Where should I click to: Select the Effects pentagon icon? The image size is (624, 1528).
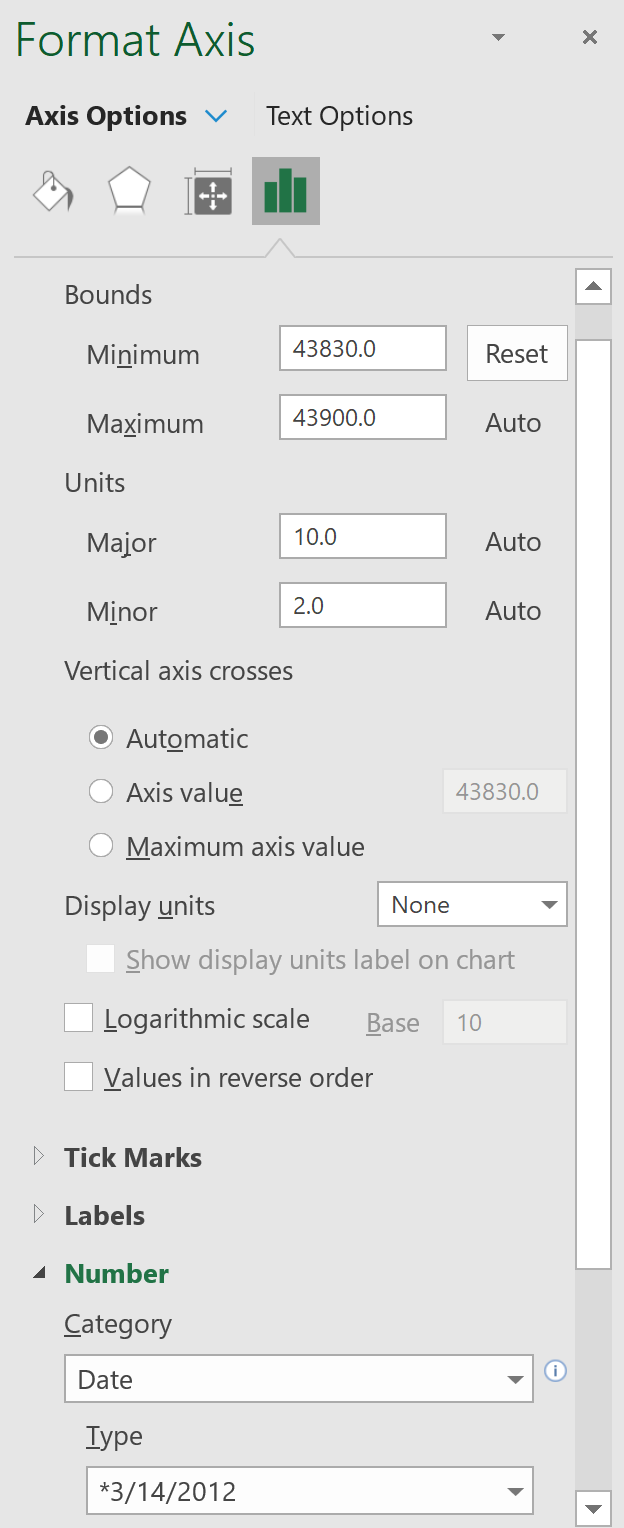point(130,191)
